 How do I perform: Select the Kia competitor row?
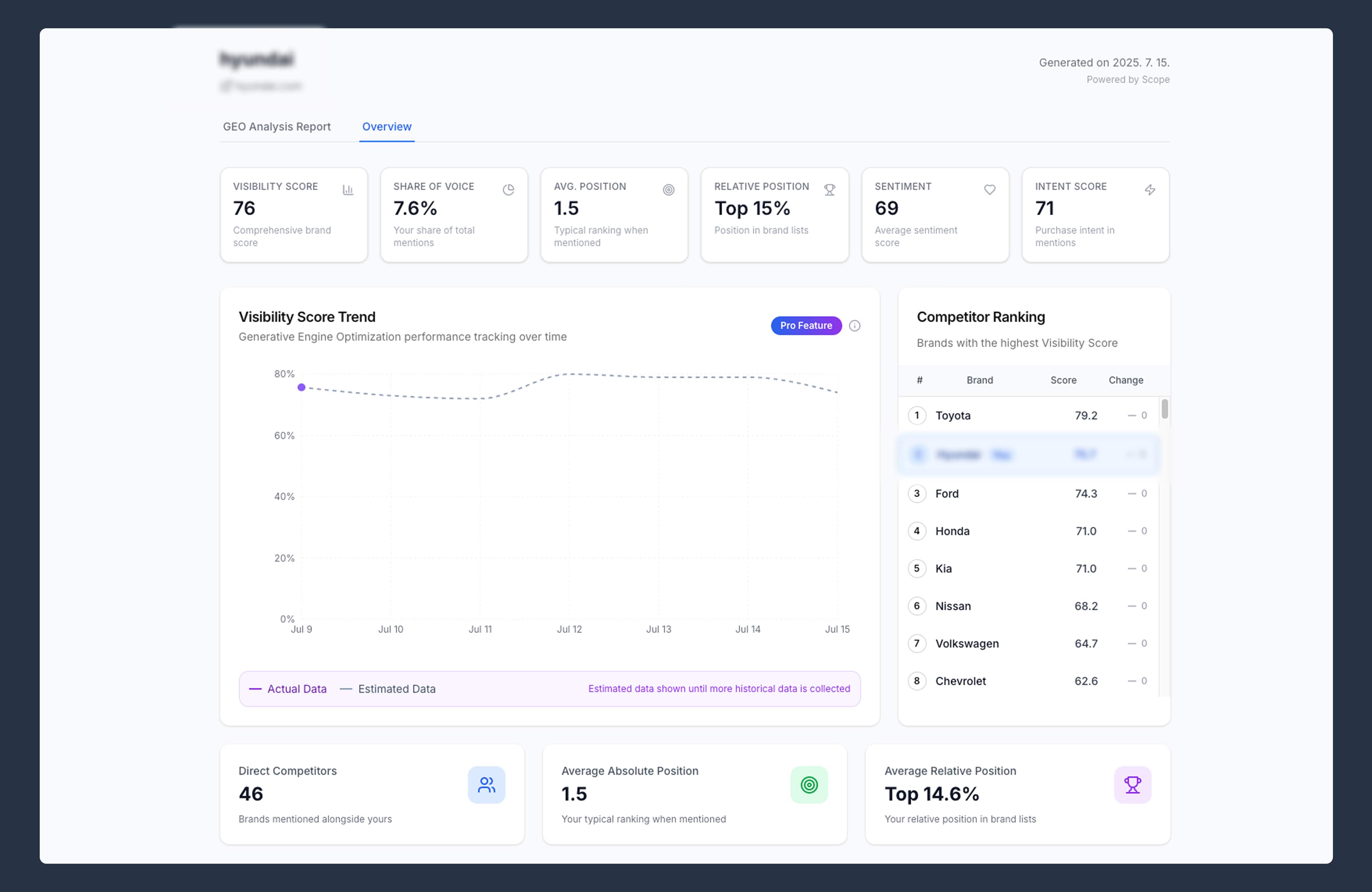click(x=1028, y=568)
